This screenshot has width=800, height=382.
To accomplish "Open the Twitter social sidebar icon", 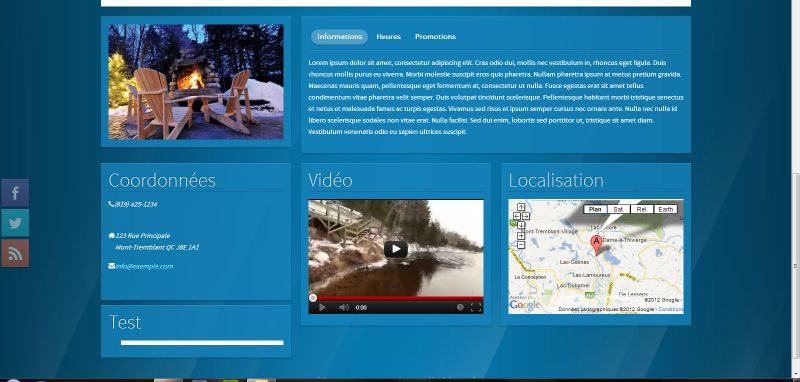I will [15, 223].
